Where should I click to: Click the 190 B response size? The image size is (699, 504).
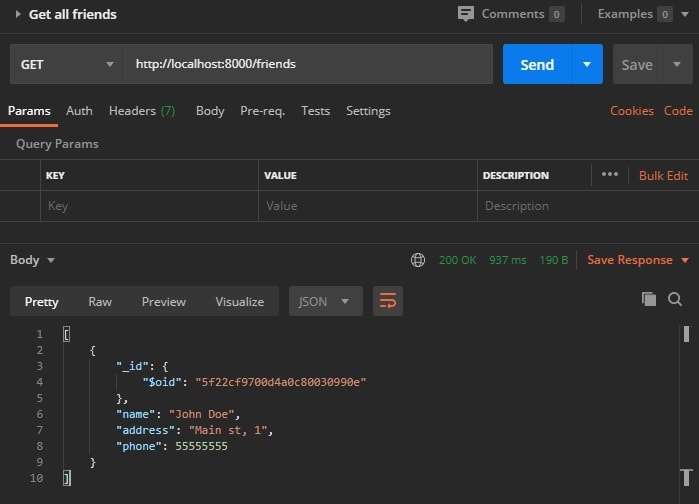554,260
